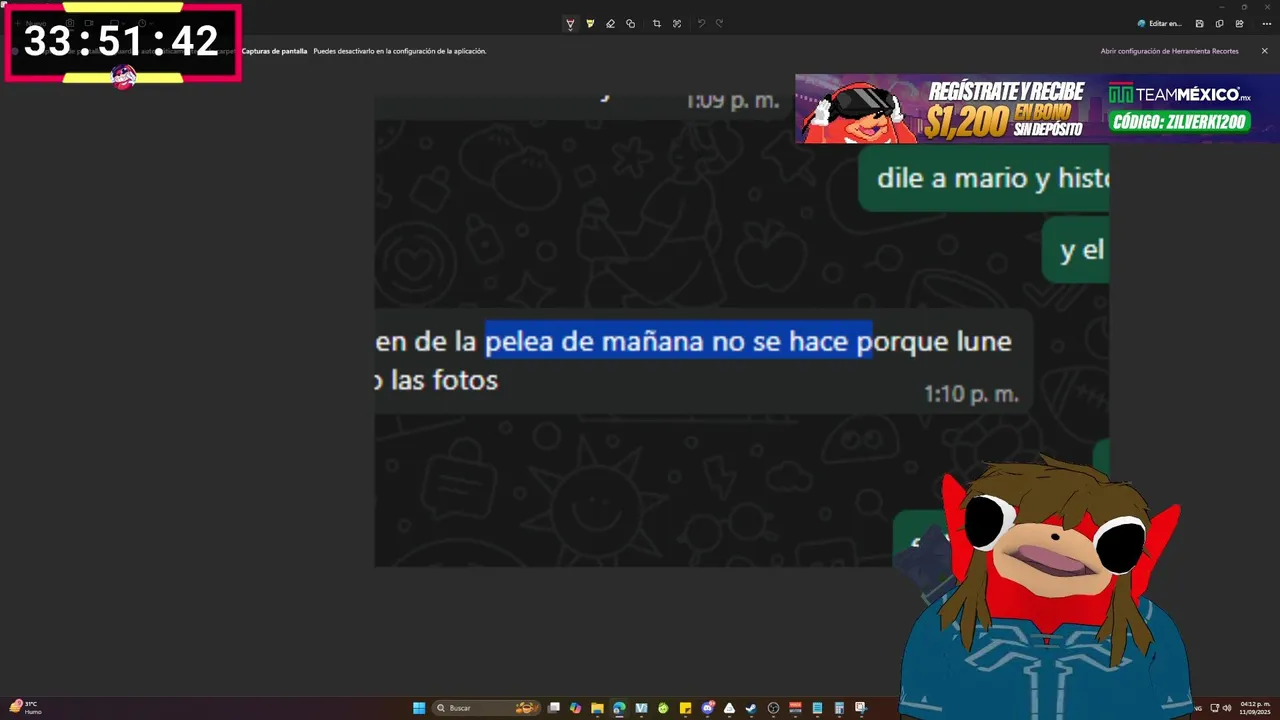The width and height of the screenshot is (1280, 720).
Task: Open the volume control in system tray
Action: [x=1226, y=708]
